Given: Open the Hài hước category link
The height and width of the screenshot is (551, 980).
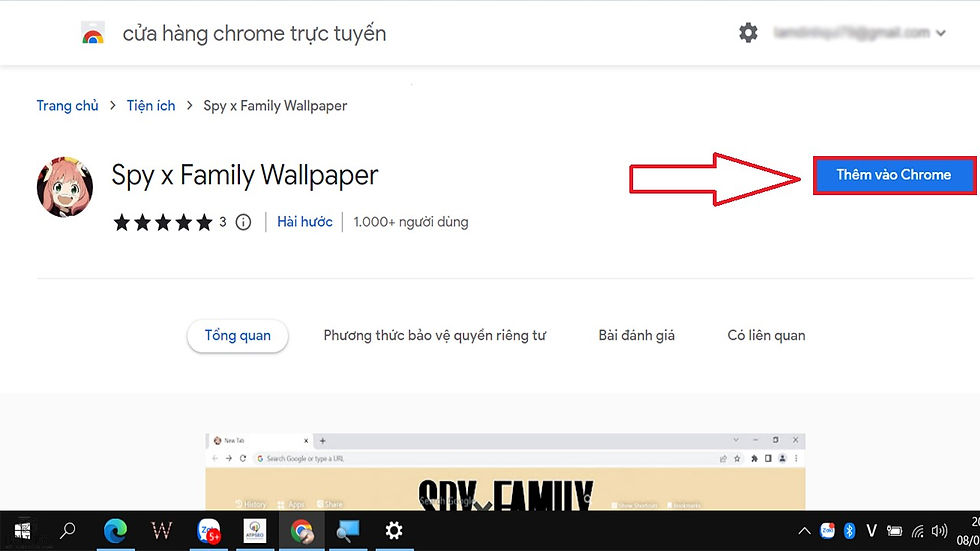Looking at the screenshot, I should (x=305, y=222).
